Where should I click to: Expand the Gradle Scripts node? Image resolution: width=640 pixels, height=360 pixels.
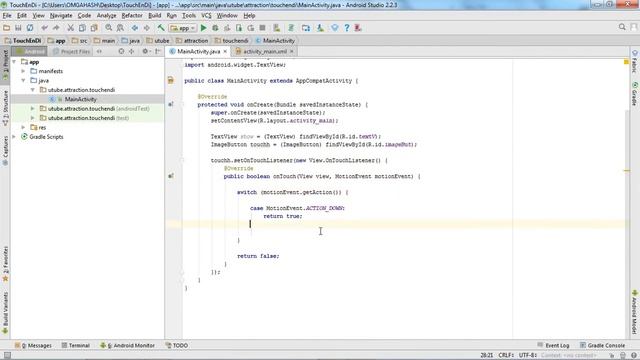pos(14,137)
